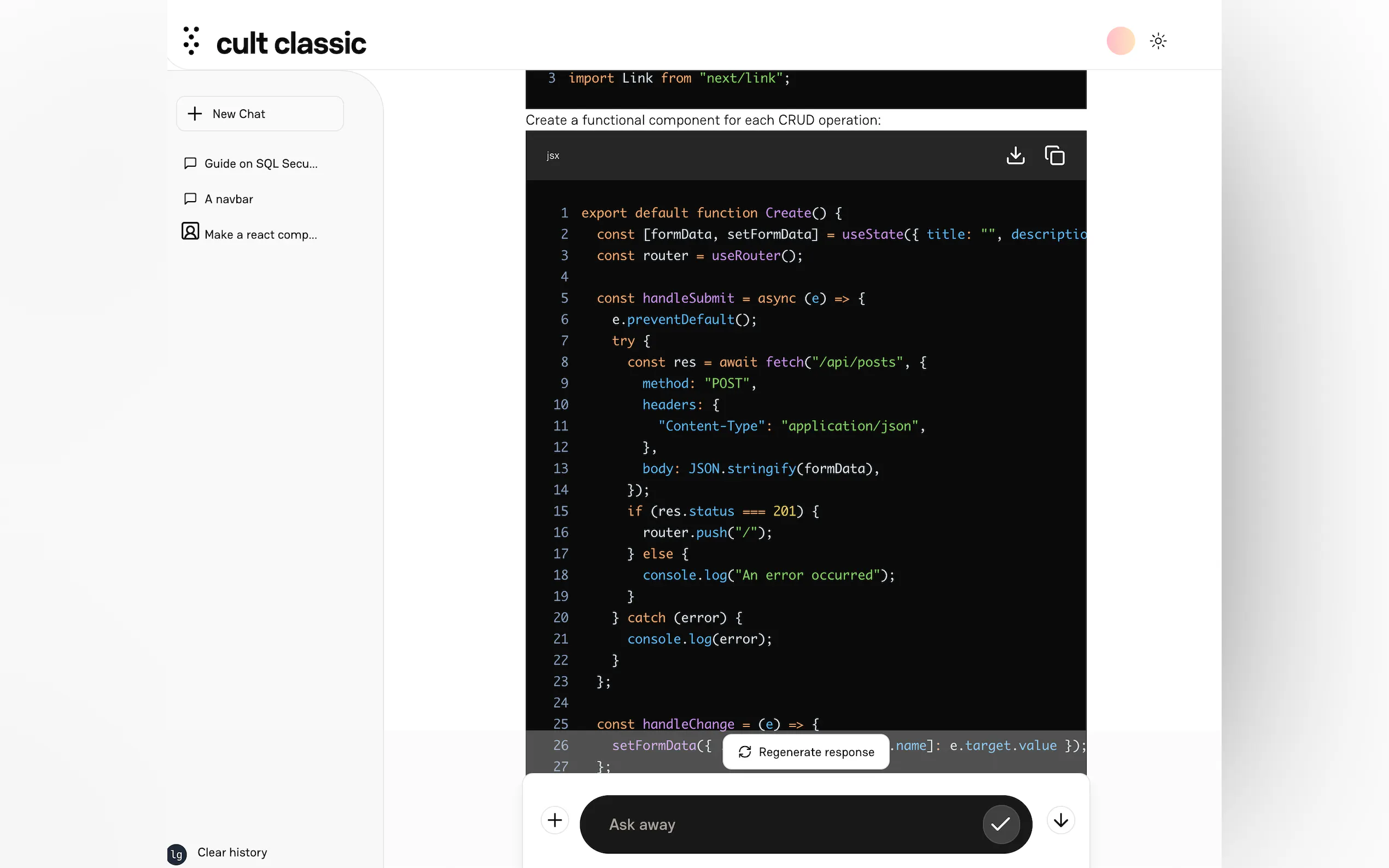Copy the jsx code block

point(1054,155)
